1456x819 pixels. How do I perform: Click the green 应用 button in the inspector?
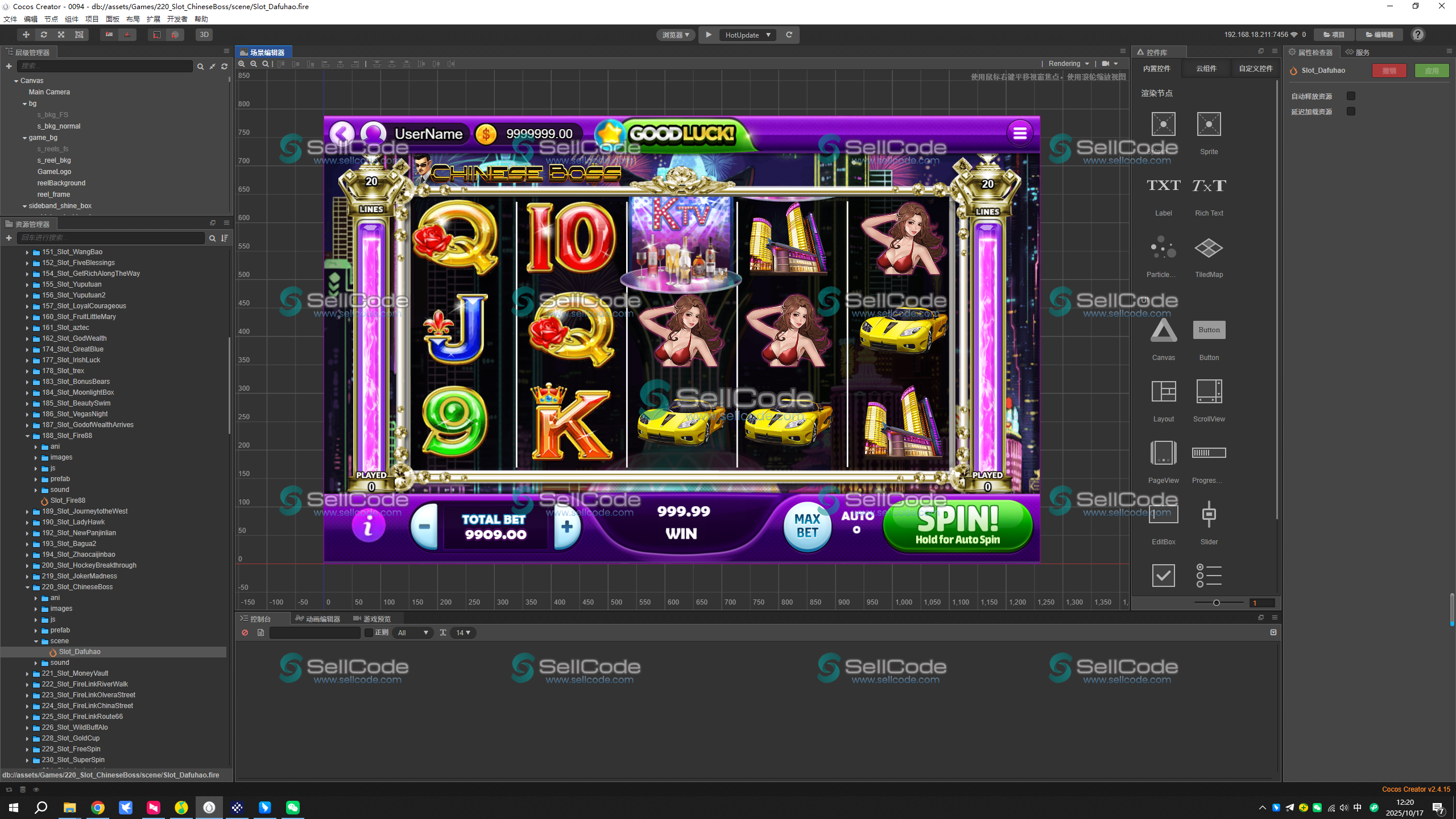tap(1433, 71)
